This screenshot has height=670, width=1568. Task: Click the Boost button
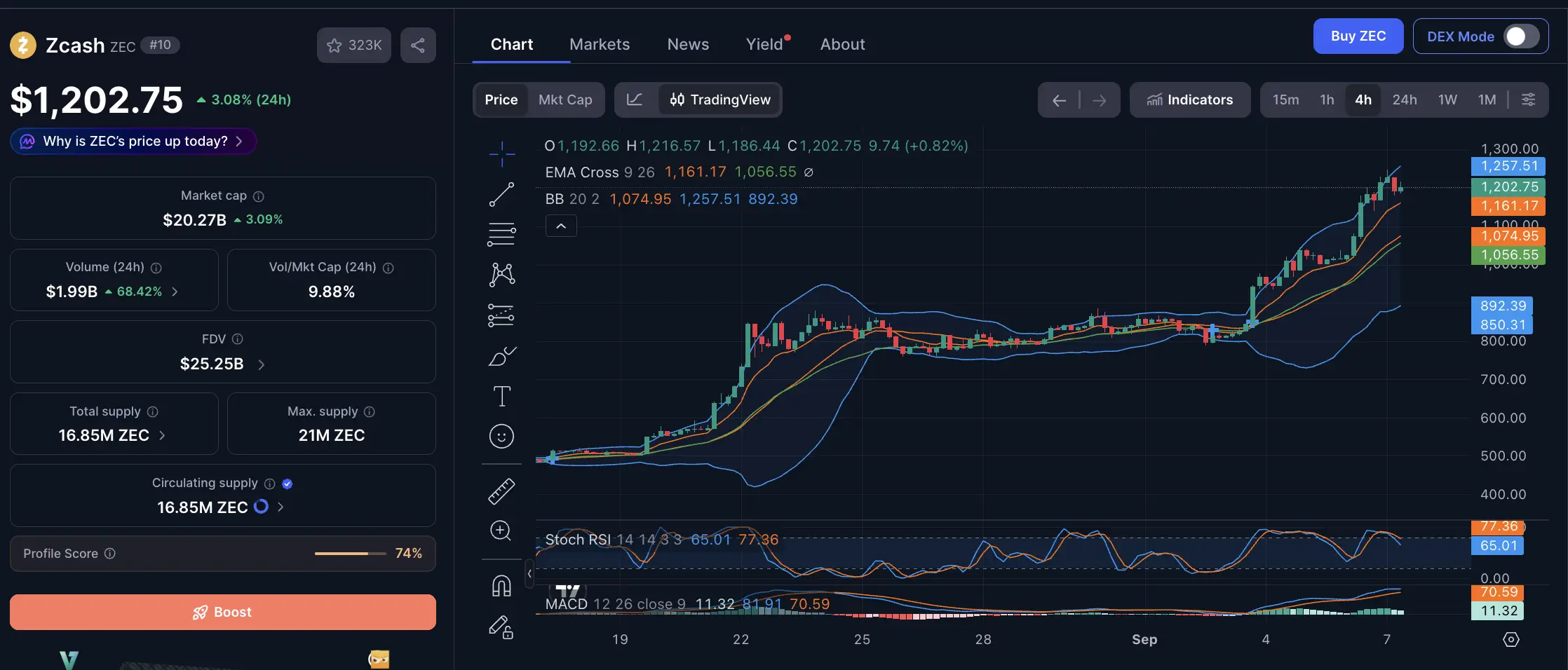(223, 612)
